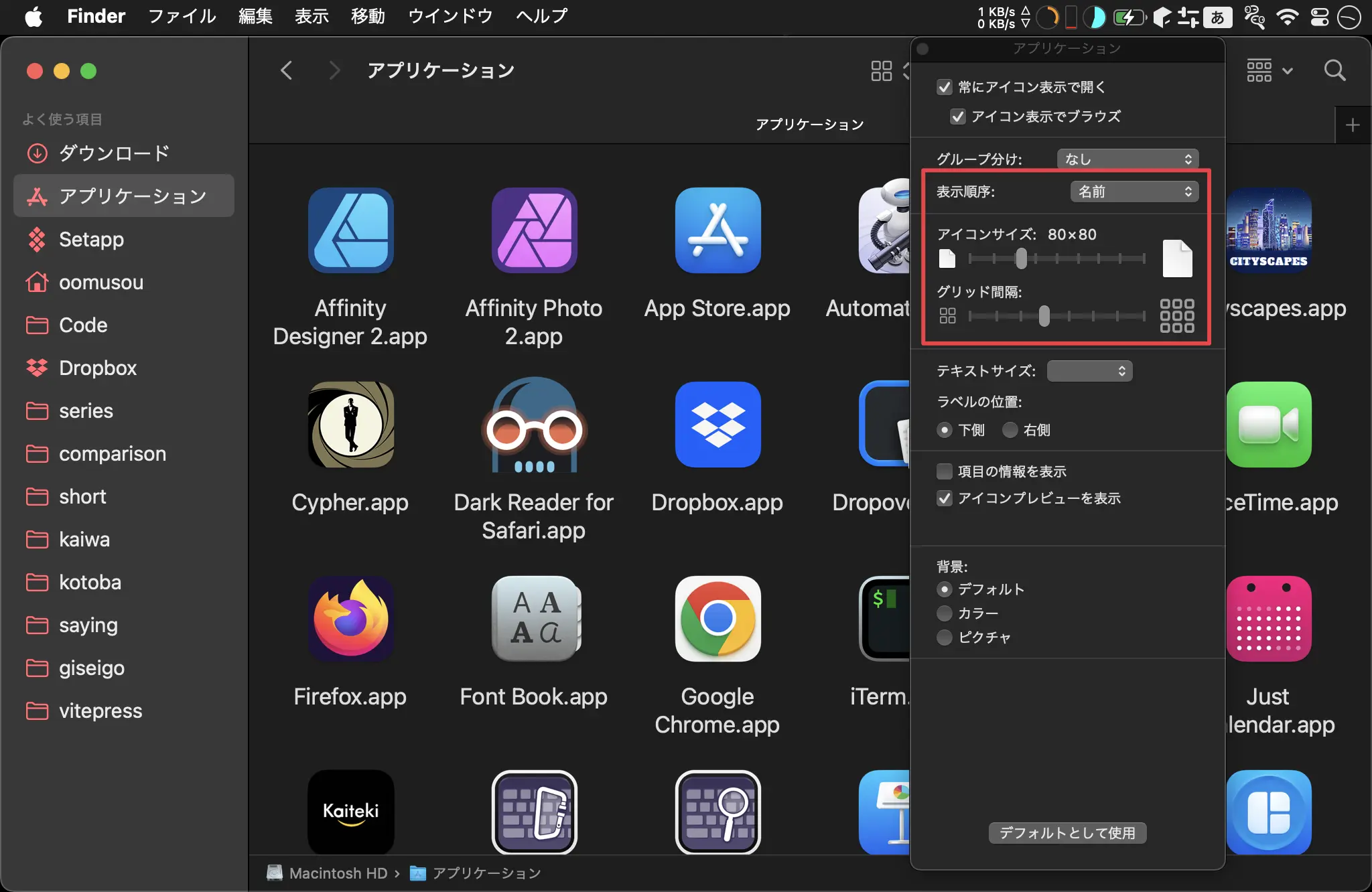Viewport: 1372px width, 892px height.
Task: Select the Cityscapes app icon
Action: (1268, 230)
